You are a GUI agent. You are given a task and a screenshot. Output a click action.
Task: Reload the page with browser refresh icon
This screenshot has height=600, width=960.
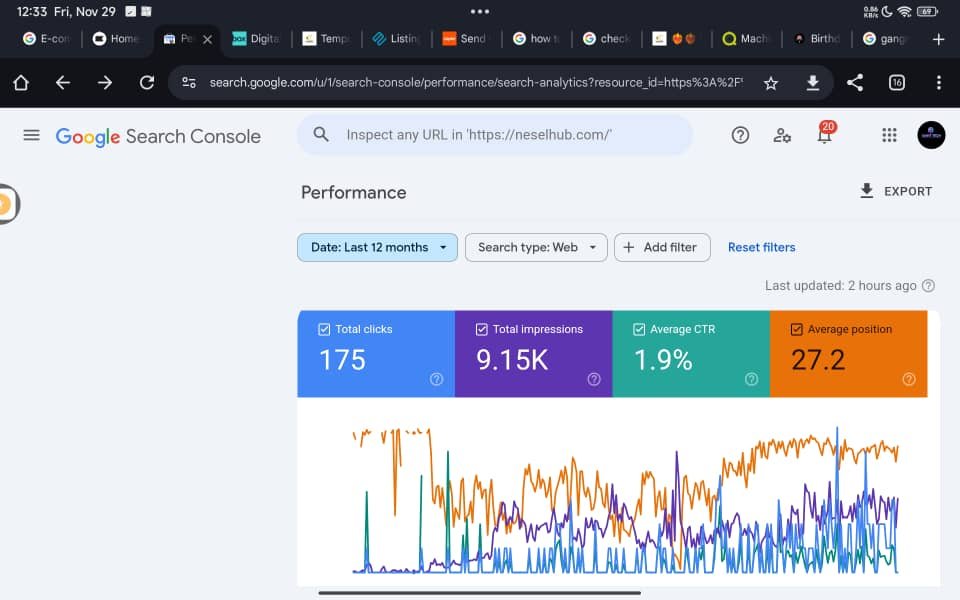coord(147,83)
